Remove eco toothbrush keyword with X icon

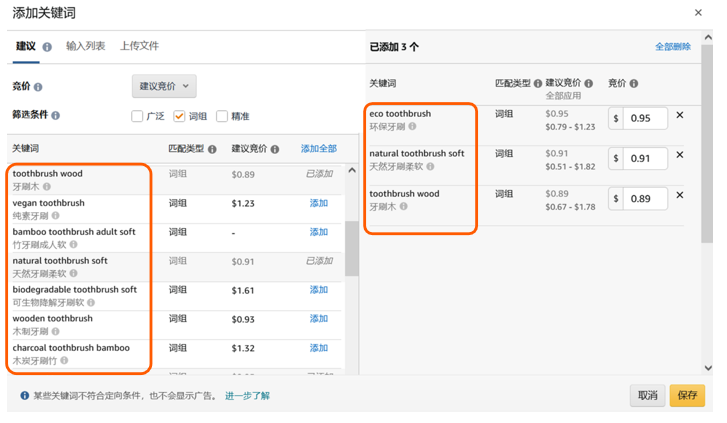tap(680, 115)
